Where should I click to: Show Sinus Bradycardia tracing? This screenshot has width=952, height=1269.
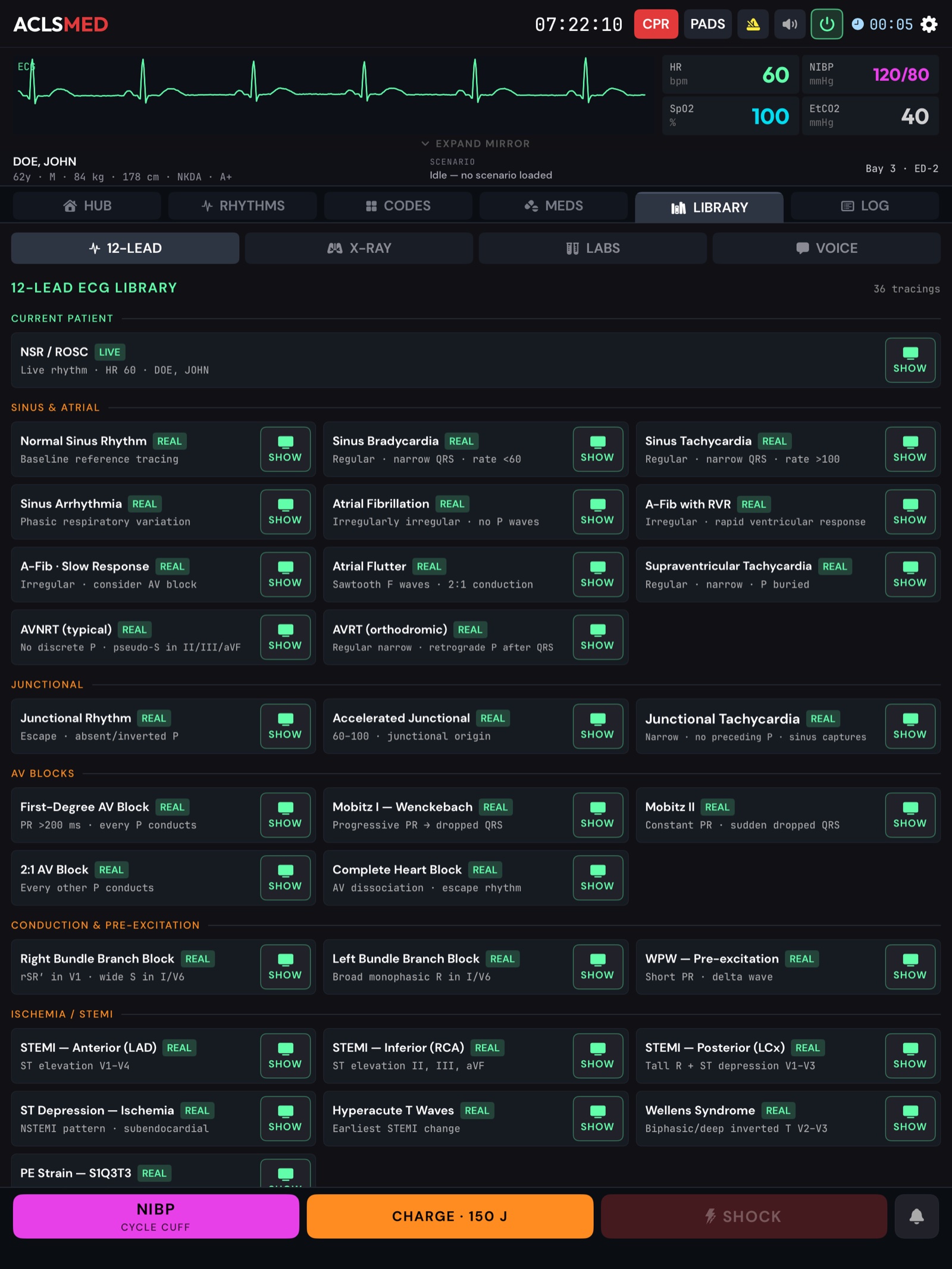click(x=597, y=449)
